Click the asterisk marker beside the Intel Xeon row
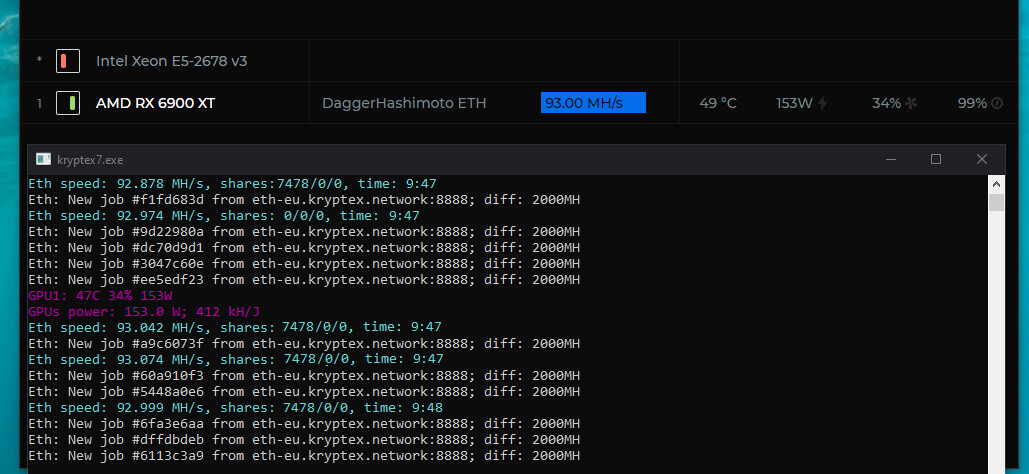Viewport: 1029px width, 474px height. [39, 60]
